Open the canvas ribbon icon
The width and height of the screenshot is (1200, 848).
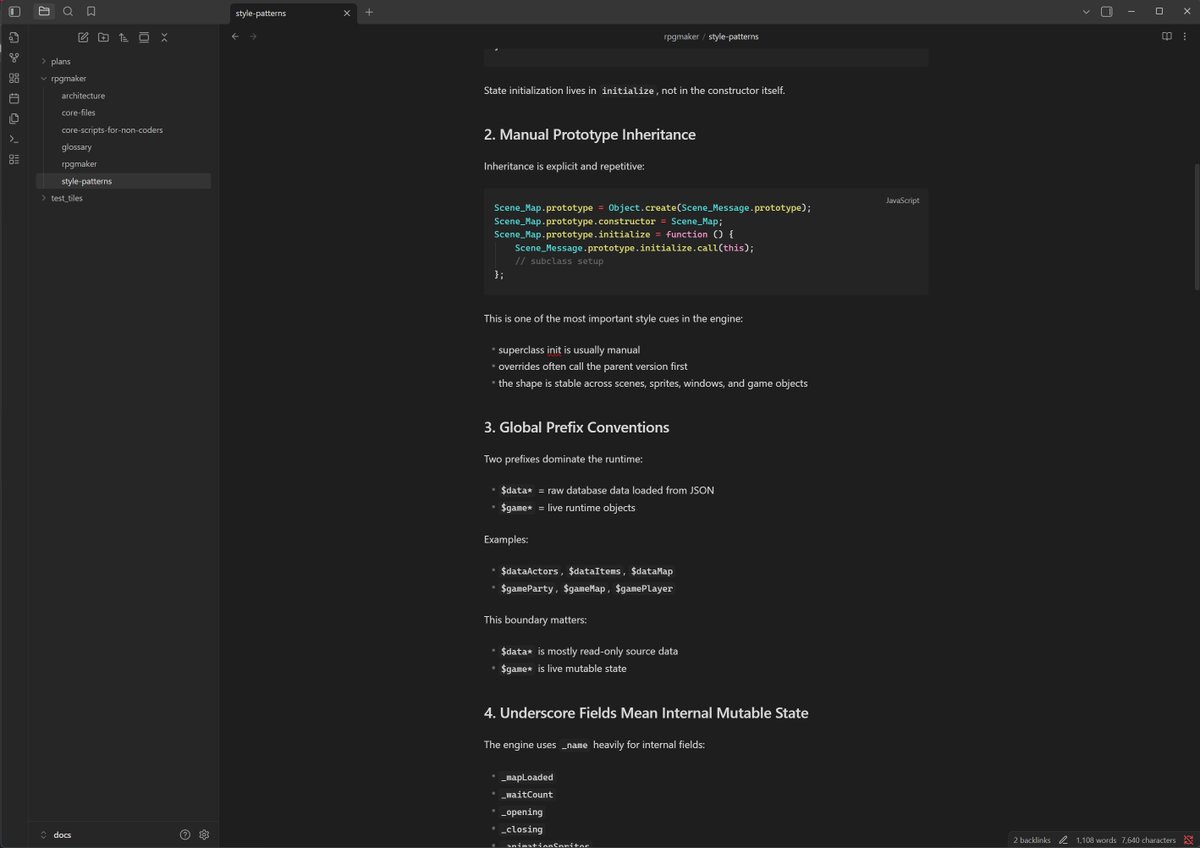[14, 78]
